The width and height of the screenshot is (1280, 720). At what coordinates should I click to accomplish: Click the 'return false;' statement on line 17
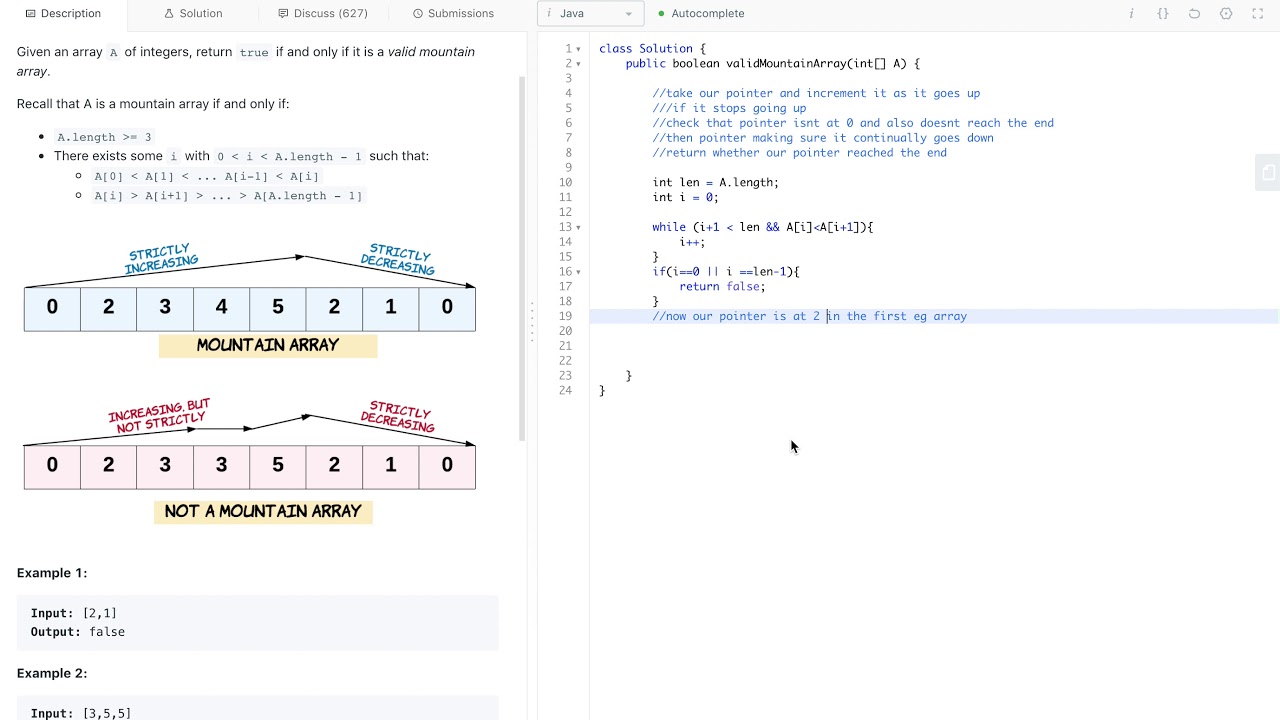(722, 287)
